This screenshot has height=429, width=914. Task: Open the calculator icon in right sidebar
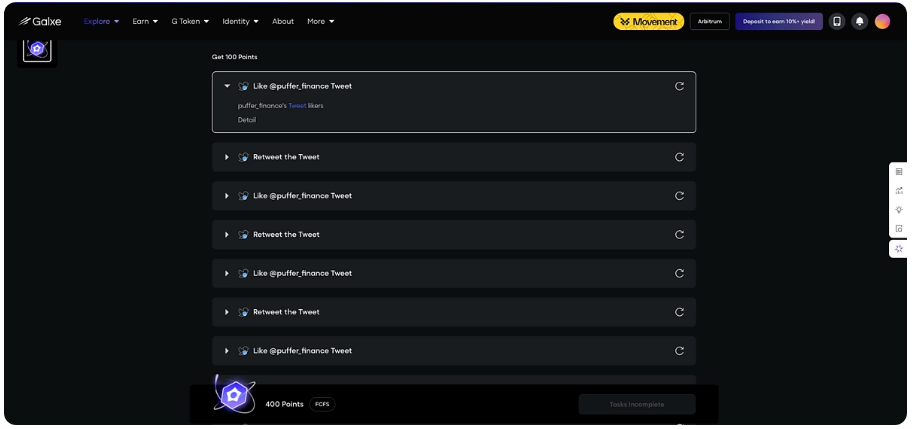[x=899, y=171]
